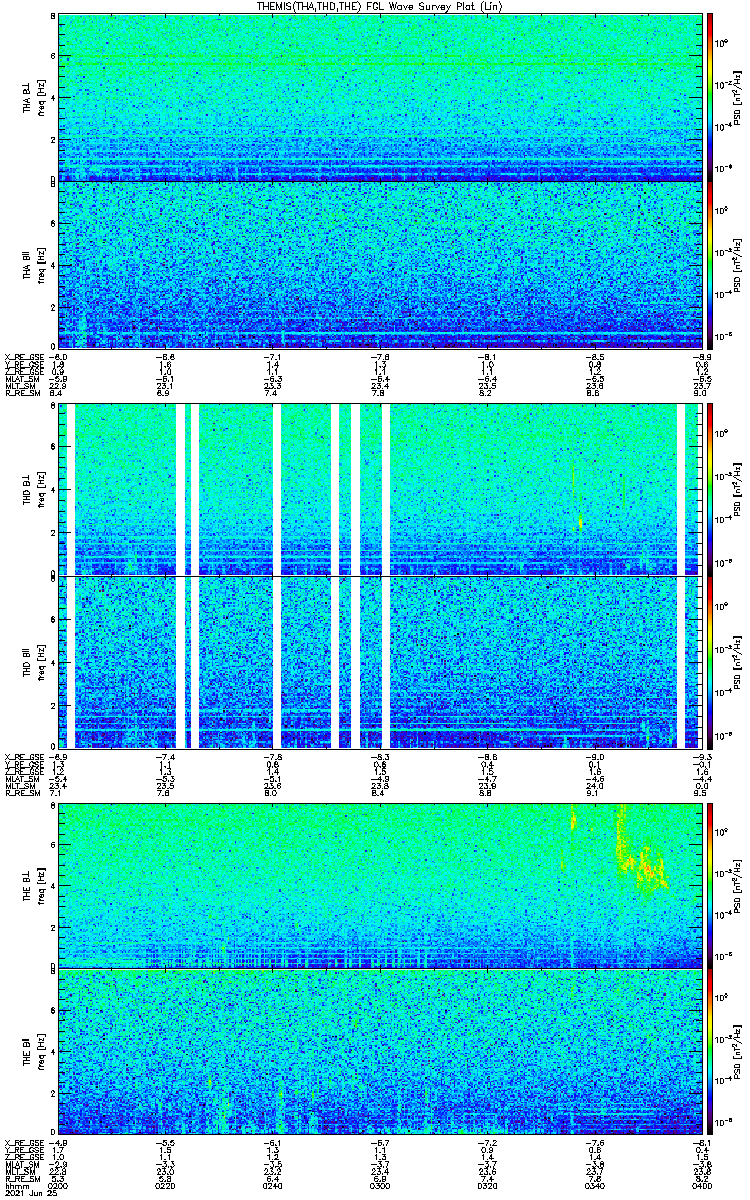Click the color bar beside the THA B⊥ panel
This screenshot has width=750, height=1200.
pos(711,97)
